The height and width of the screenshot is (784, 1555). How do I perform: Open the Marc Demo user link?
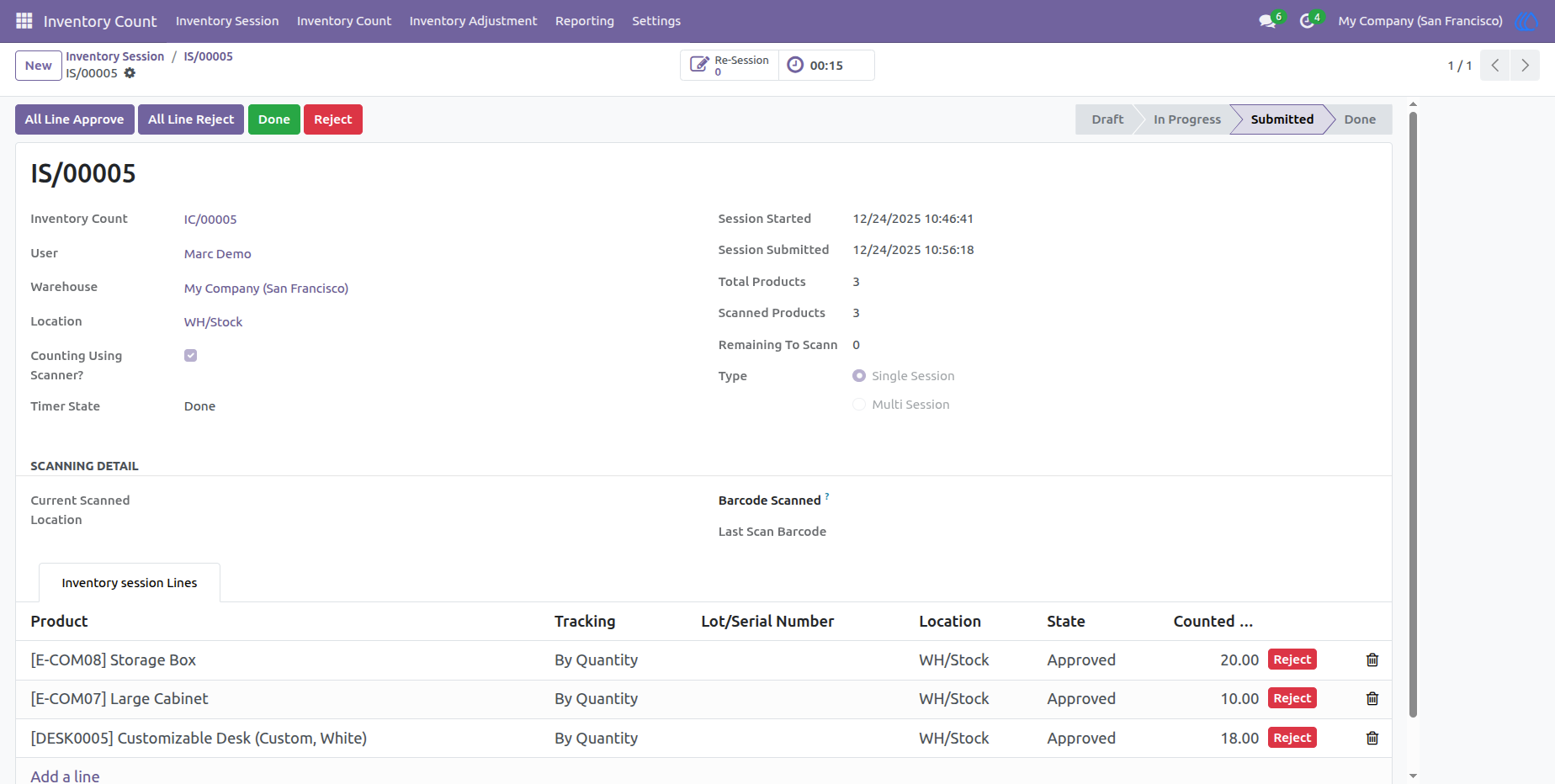218,254
